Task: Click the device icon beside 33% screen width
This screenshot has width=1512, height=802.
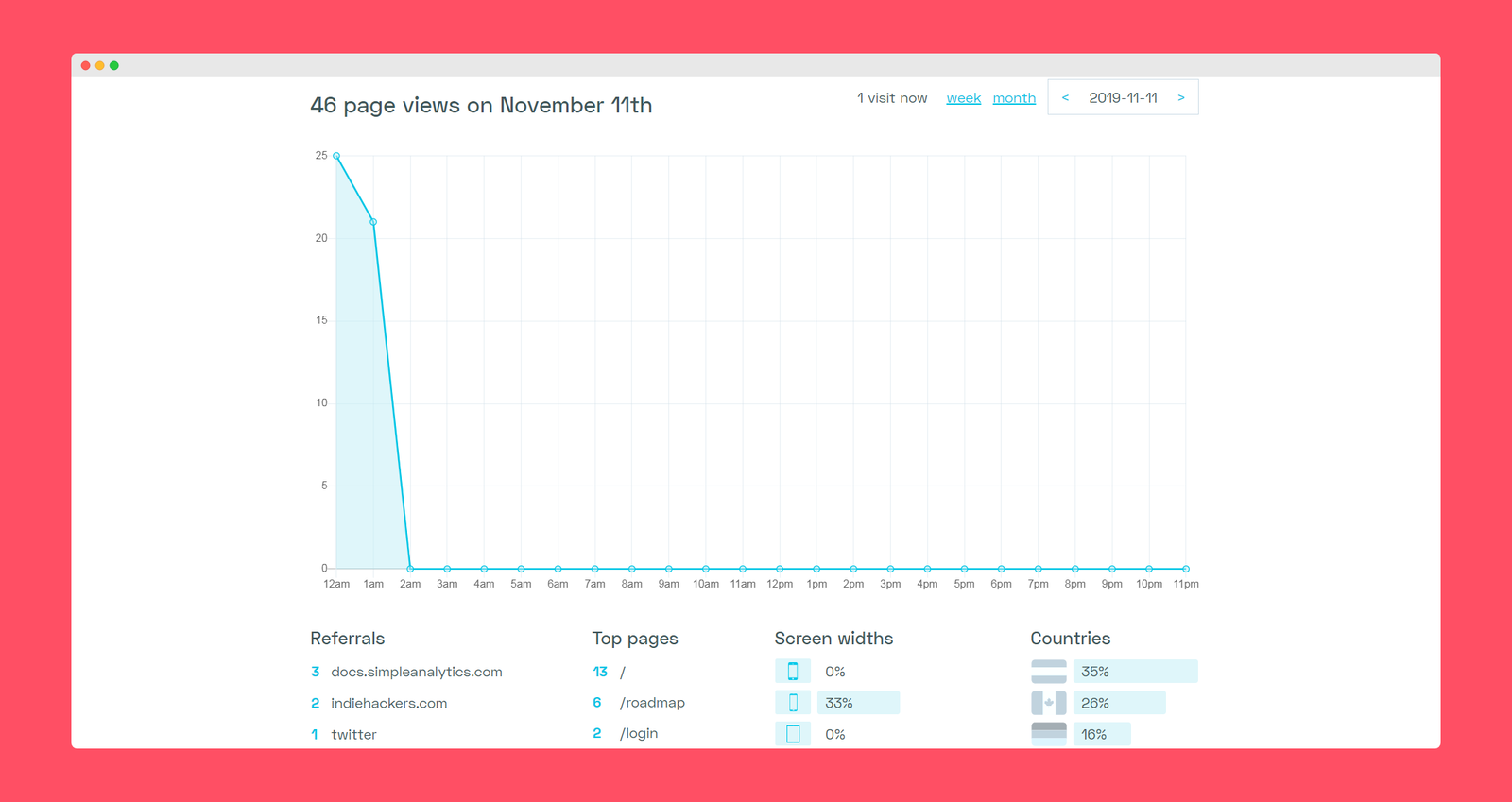Action: tap(793, 703)
